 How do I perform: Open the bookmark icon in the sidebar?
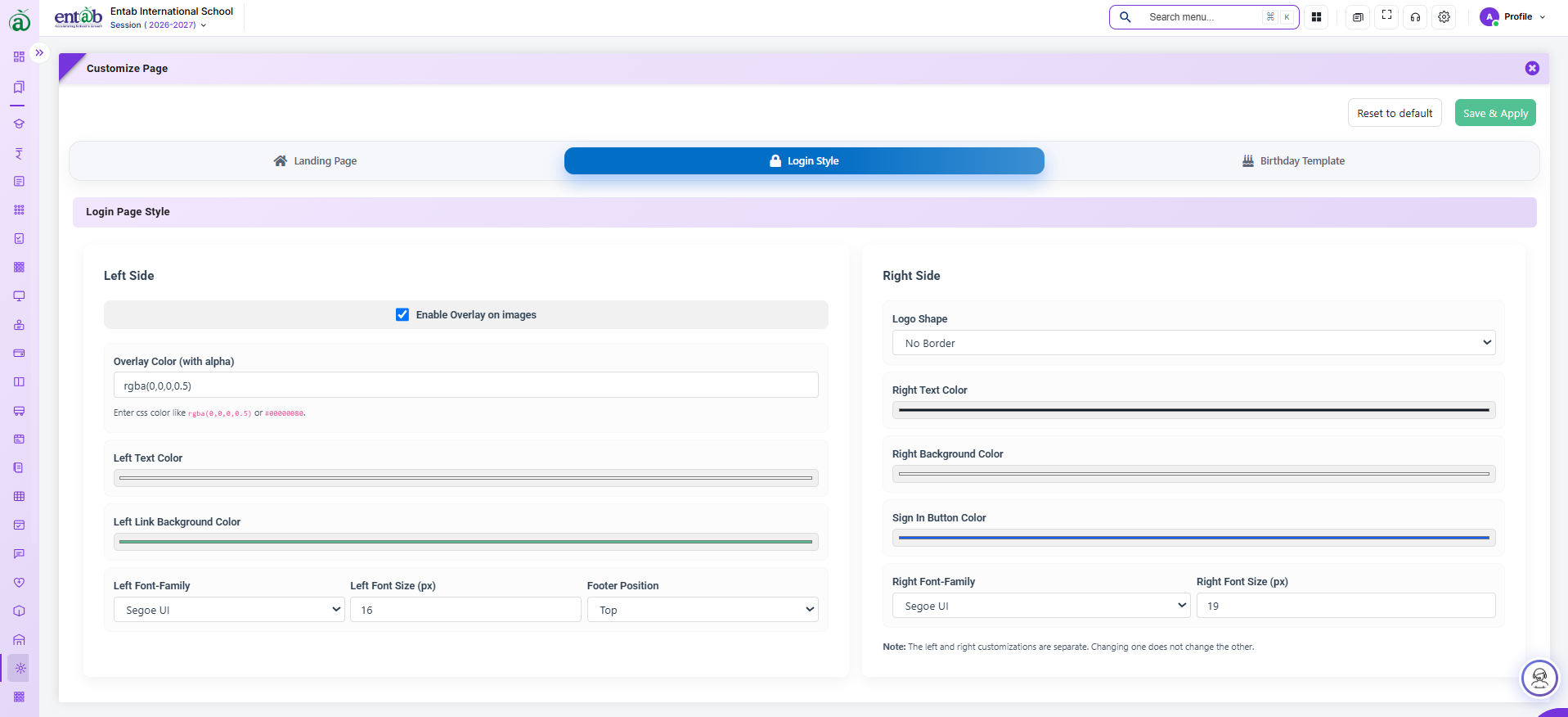point(19,87)
